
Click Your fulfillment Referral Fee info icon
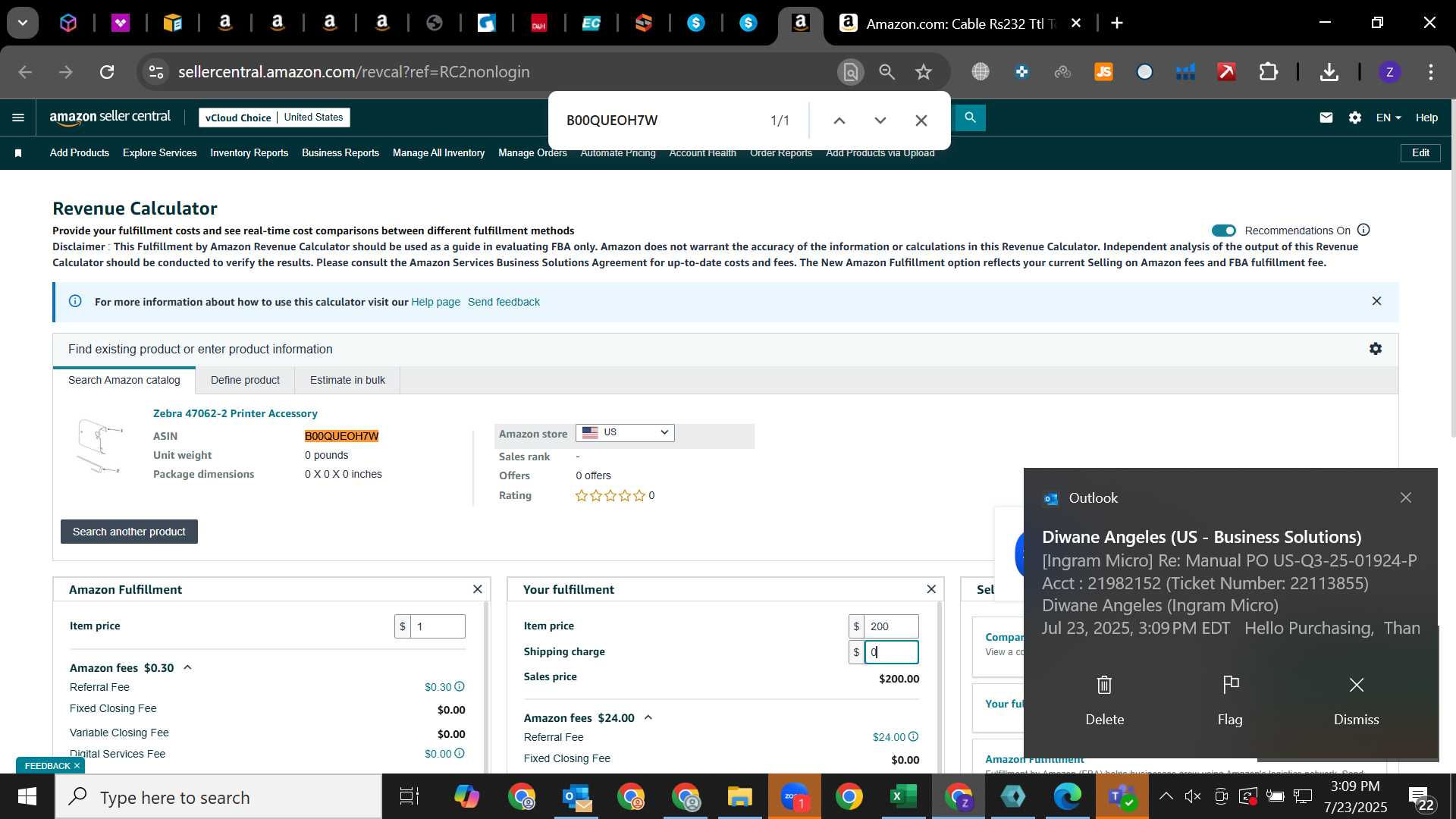[x=914, y=736]
